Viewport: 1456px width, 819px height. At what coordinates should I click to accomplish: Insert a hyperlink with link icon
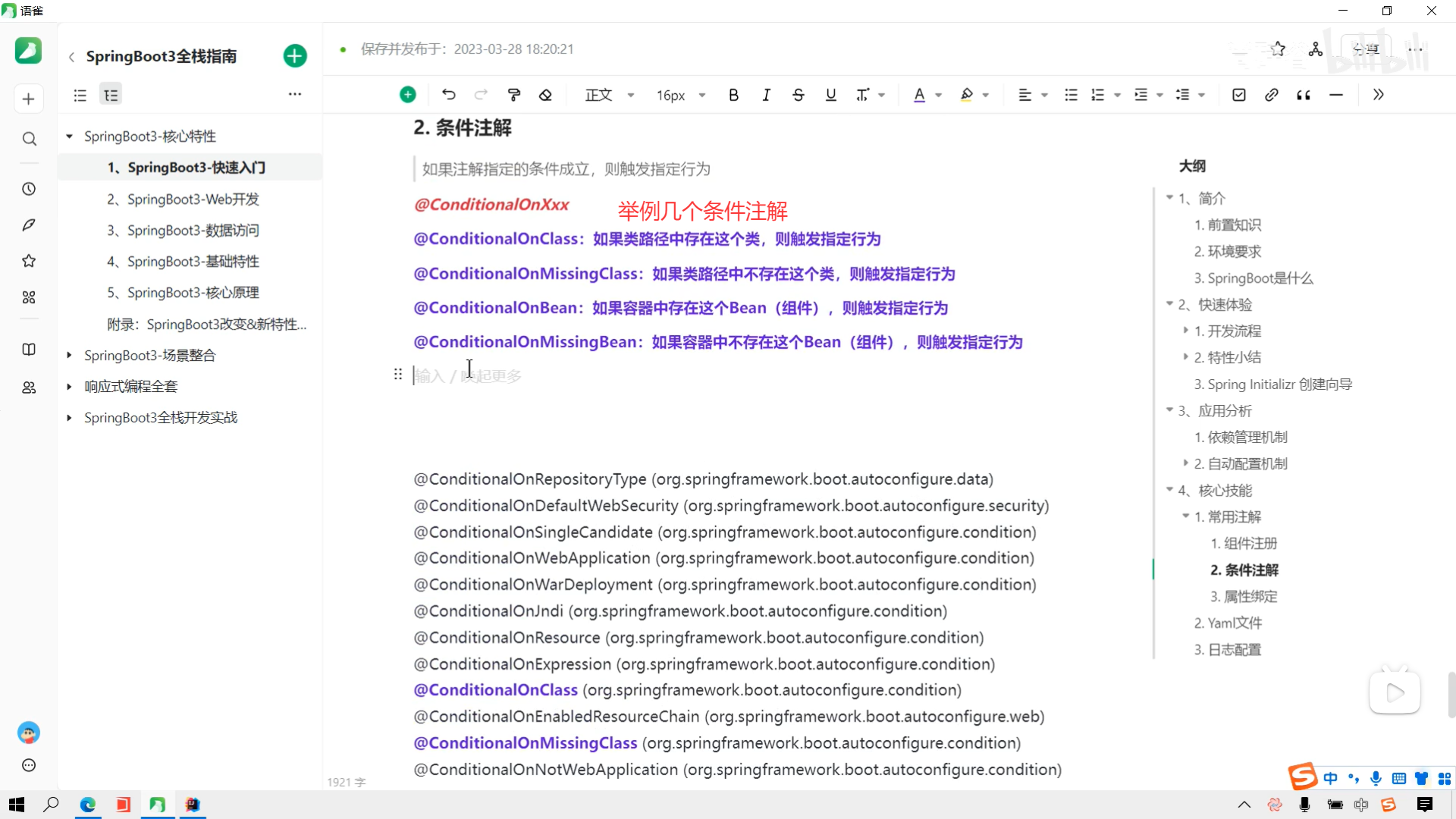(1272, 95)
